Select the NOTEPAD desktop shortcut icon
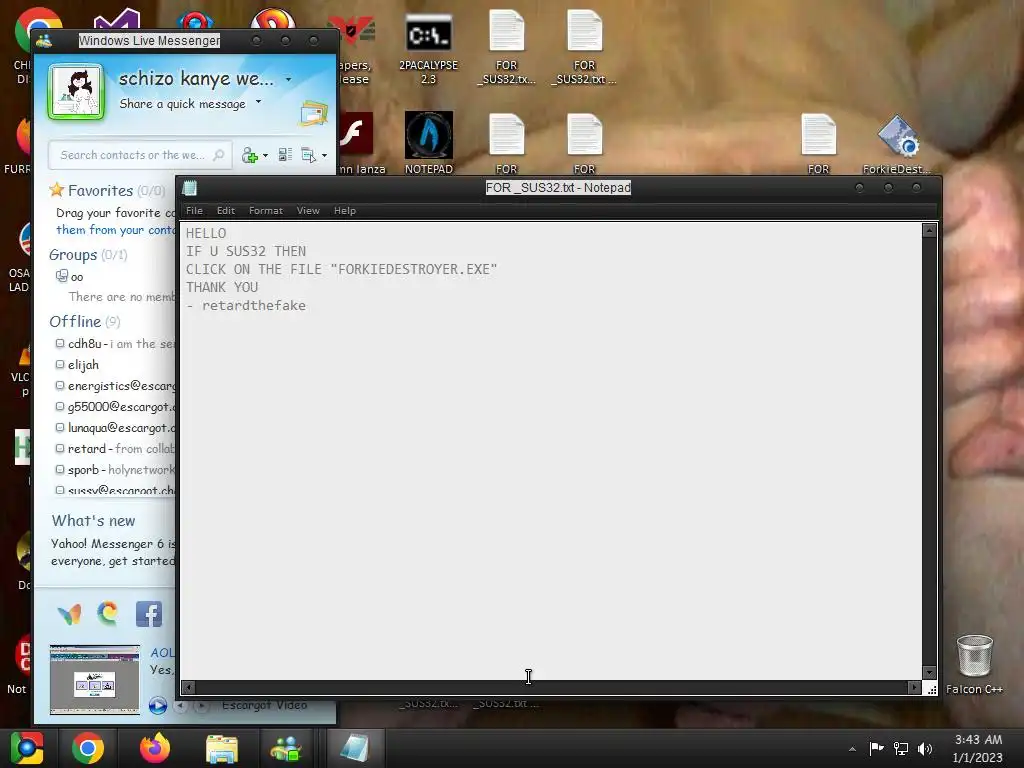This screenshot has height=768, width=1024. click(x=428, y=142)
